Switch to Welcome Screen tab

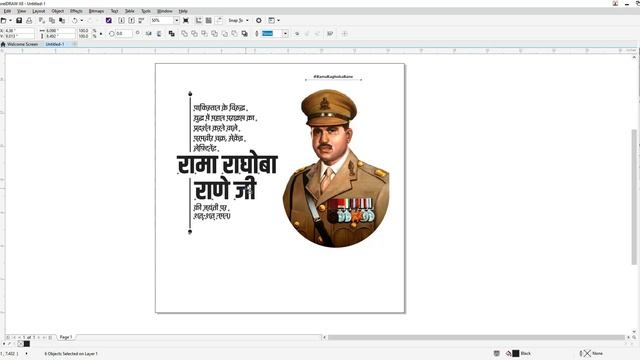22,44
